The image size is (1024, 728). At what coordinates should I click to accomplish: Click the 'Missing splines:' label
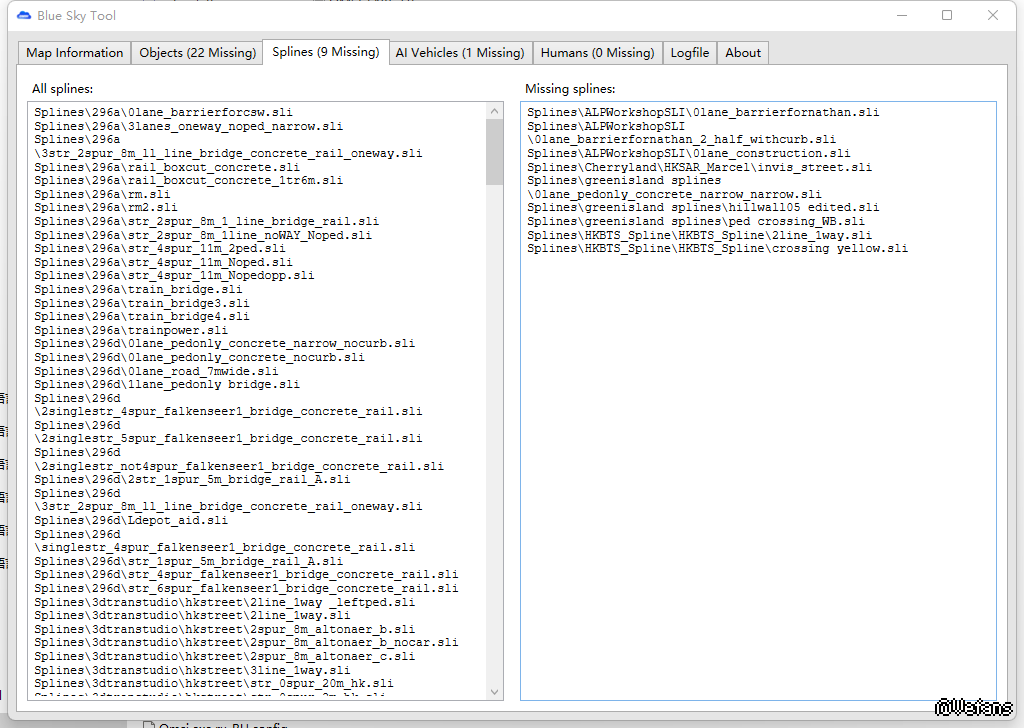pyautogui.click(x=570, y=89)
